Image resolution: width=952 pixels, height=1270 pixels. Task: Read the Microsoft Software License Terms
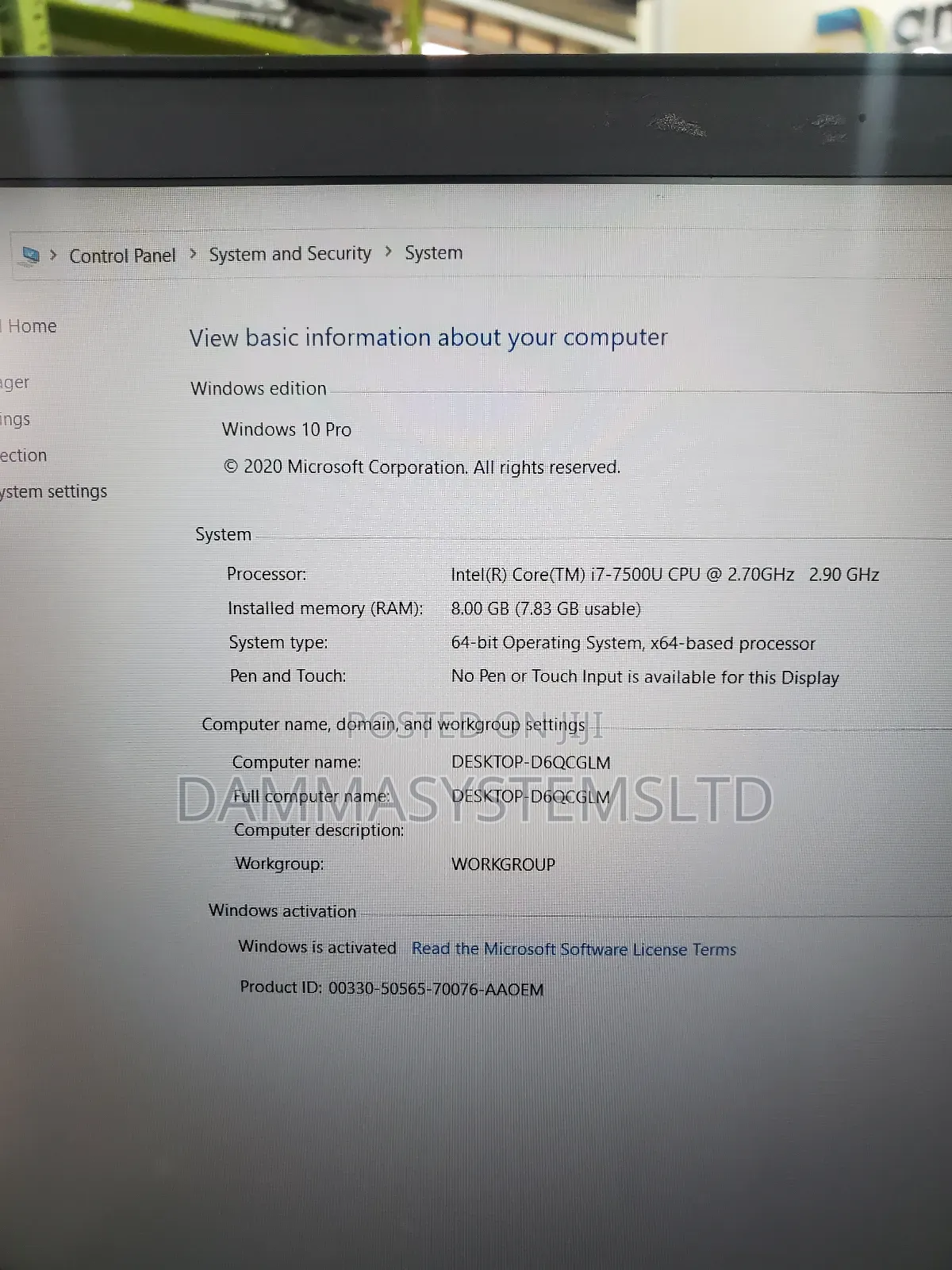(574, 949)
